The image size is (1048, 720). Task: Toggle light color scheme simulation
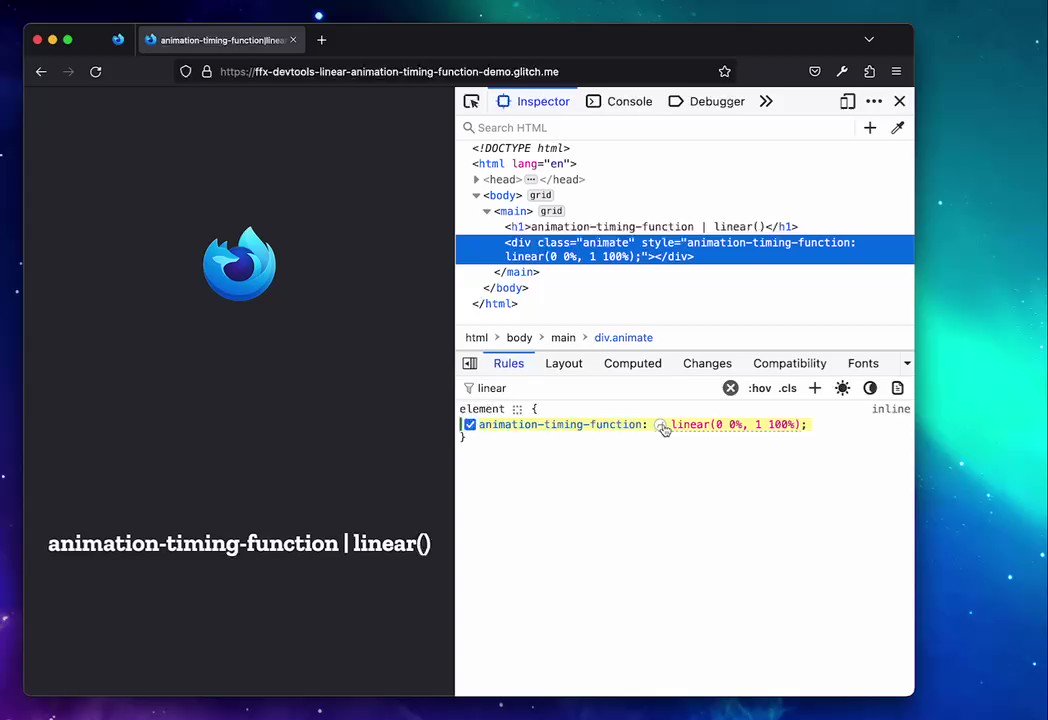point(842,388)
